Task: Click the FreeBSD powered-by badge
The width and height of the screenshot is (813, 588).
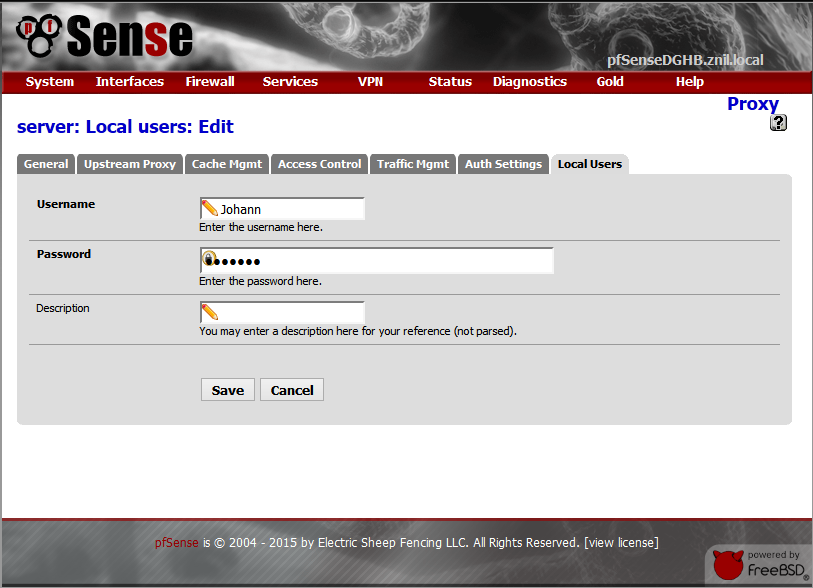Action: pos(759,566)
